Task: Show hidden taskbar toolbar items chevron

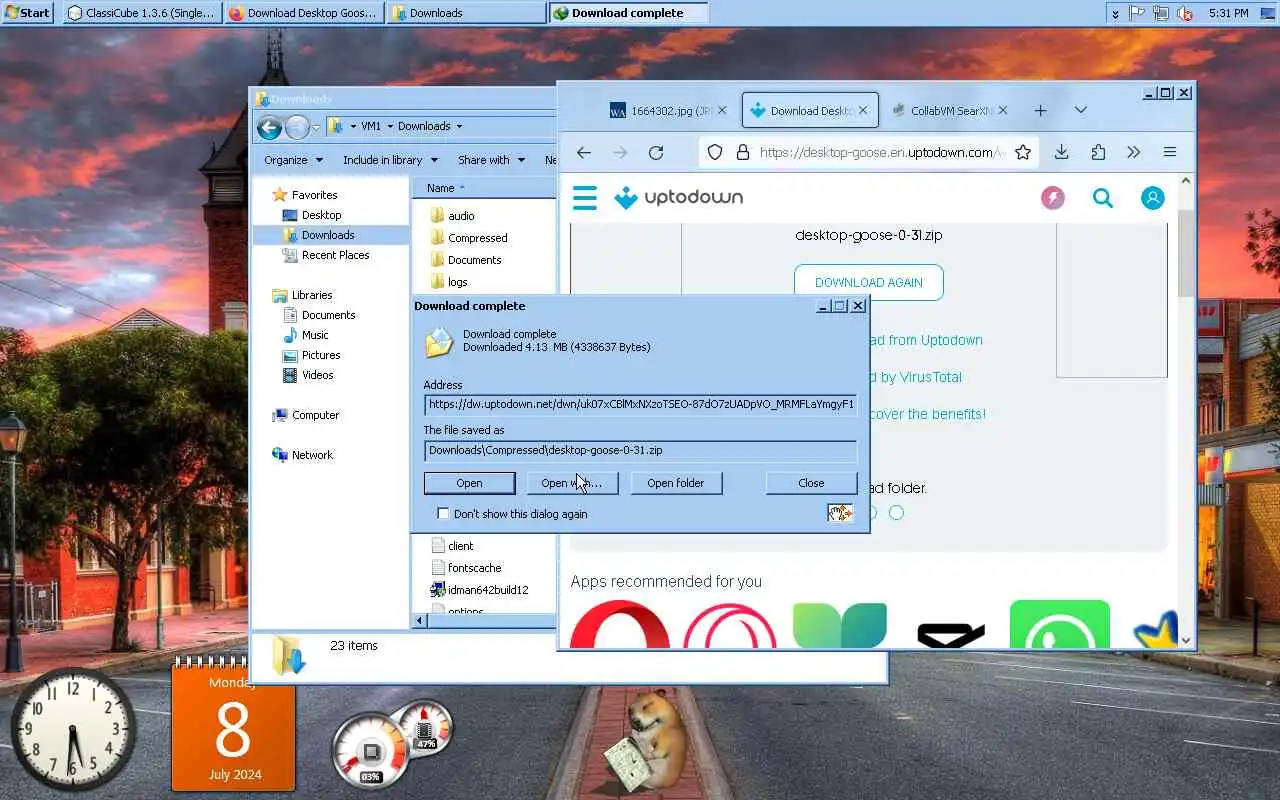Action: click(1115, 13)
